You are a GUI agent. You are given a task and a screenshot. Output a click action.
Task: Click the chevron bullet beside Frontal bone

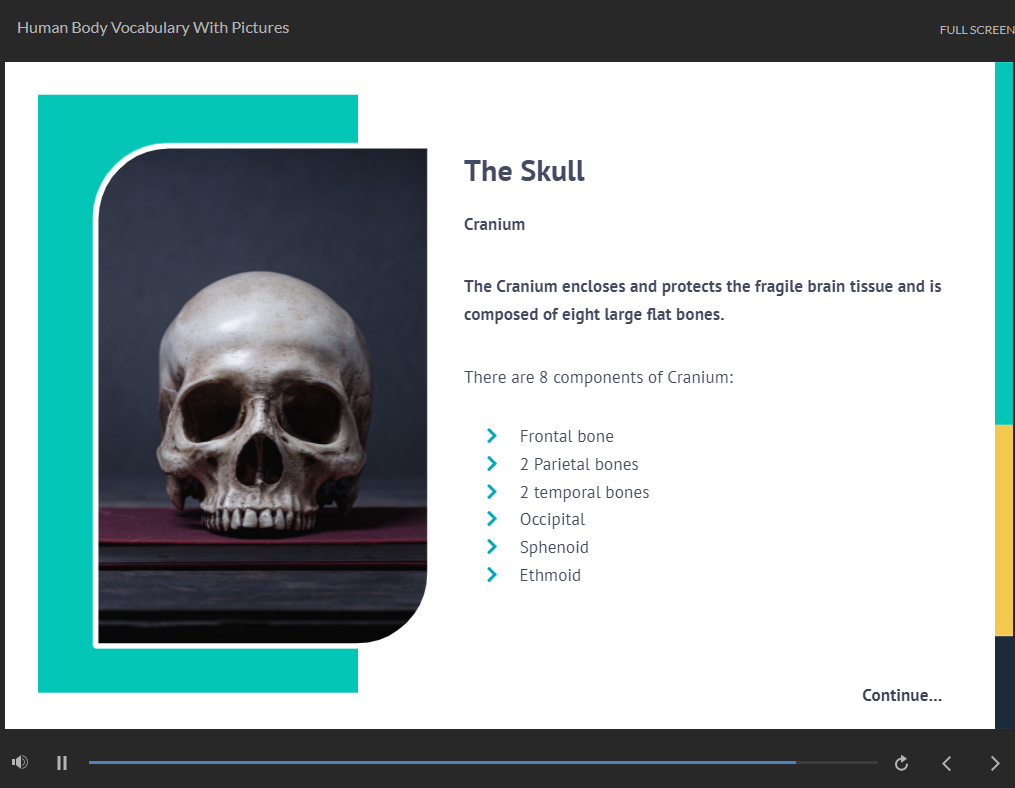pos(492,436)
